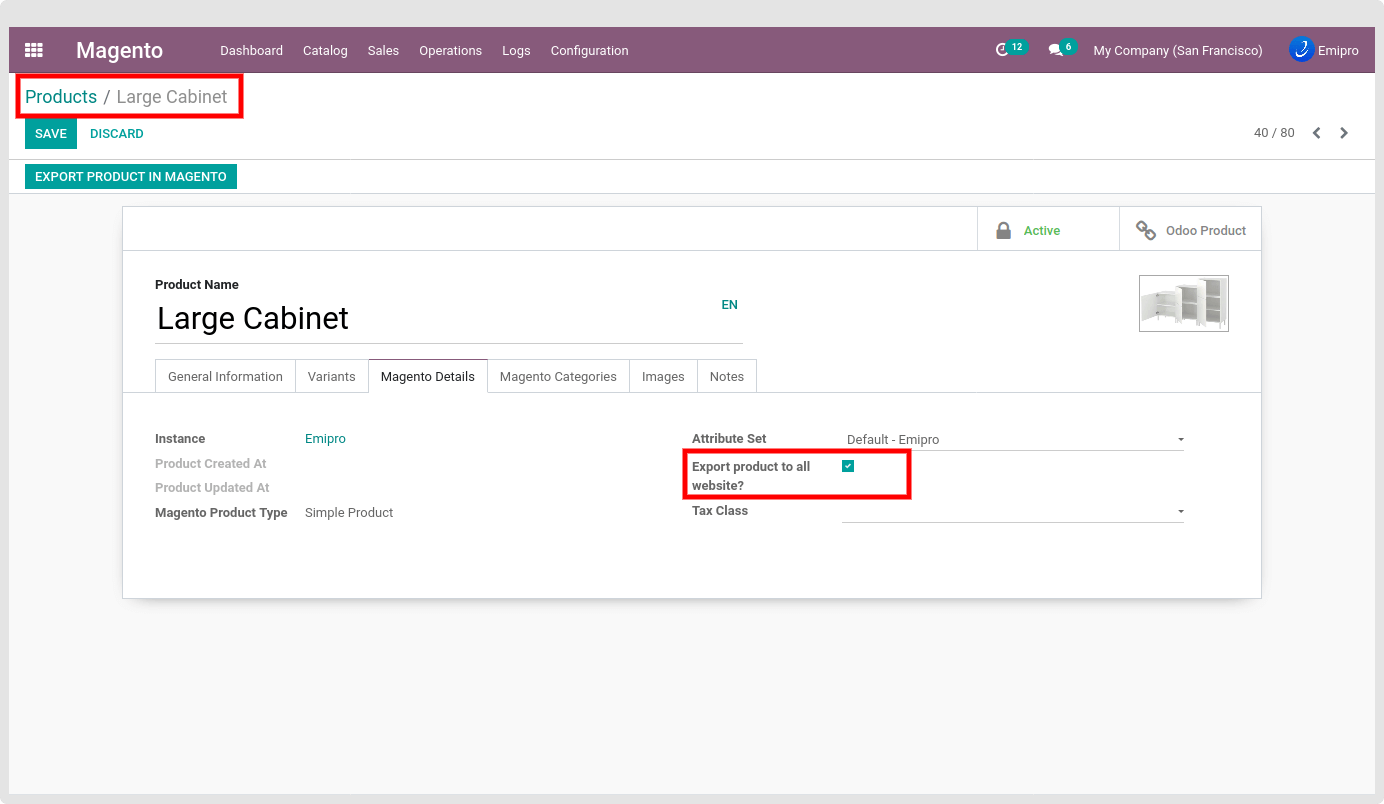Click the Emipro username in top bar

(x=1338, y=50)
